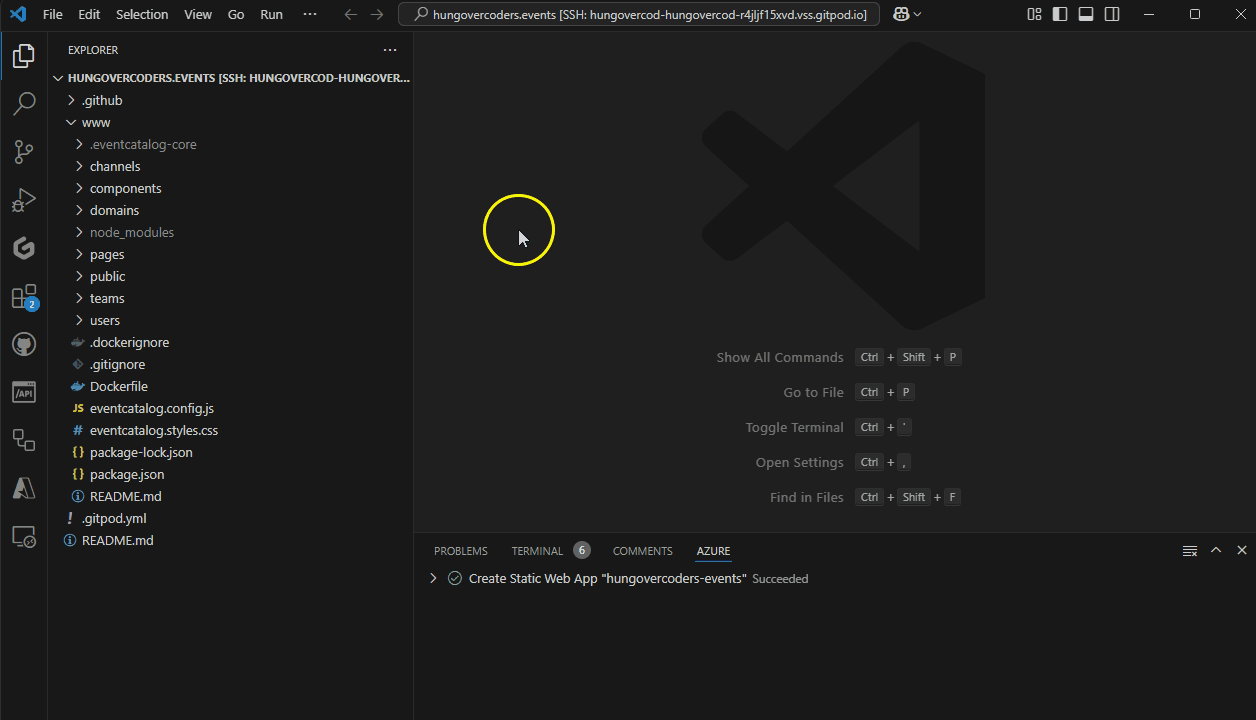Open the connected-squares view below the API icon
The width and height of the screenshot is (1256, 720).
click(24, 441)
